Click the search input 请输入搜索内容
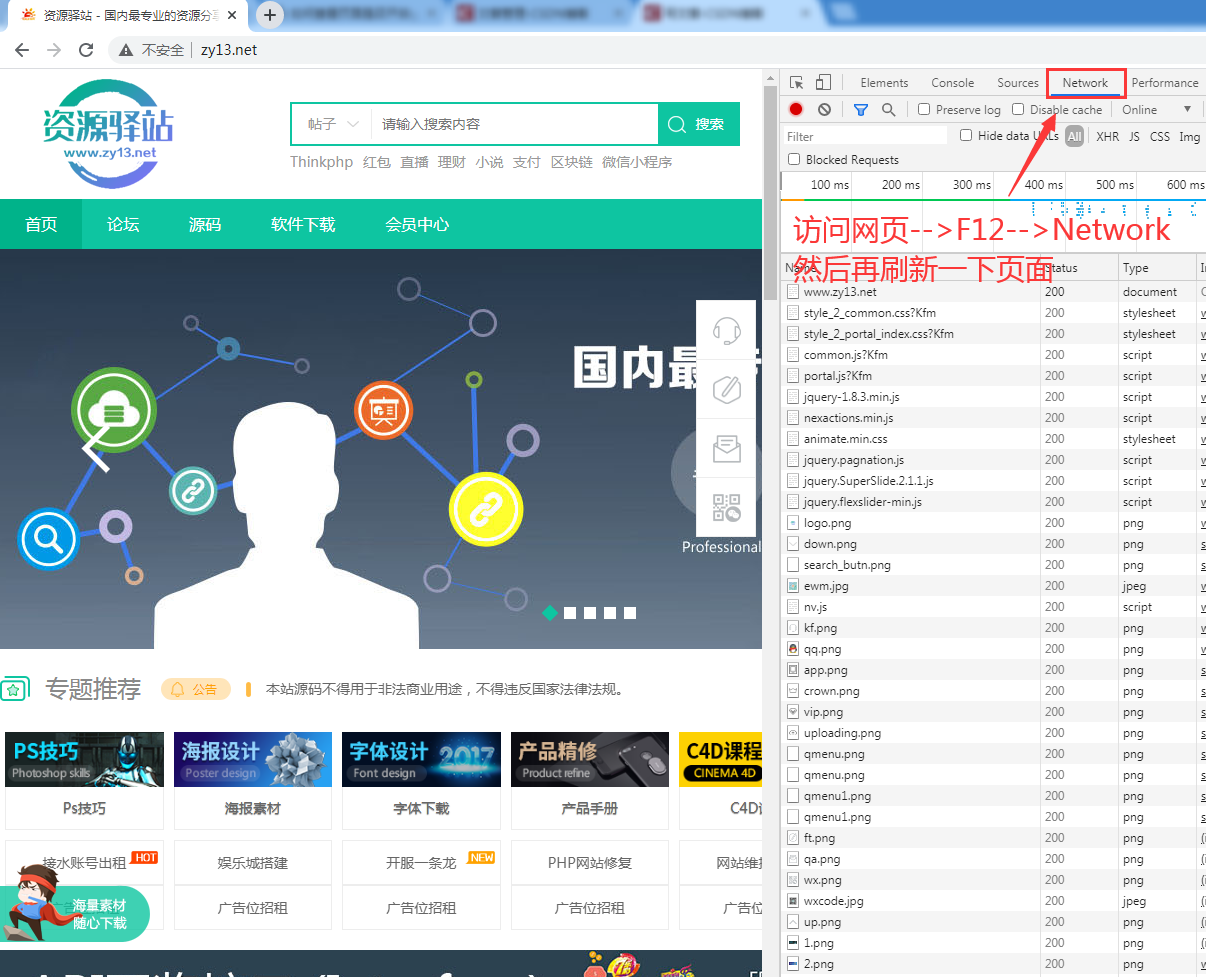 point(514,124)
